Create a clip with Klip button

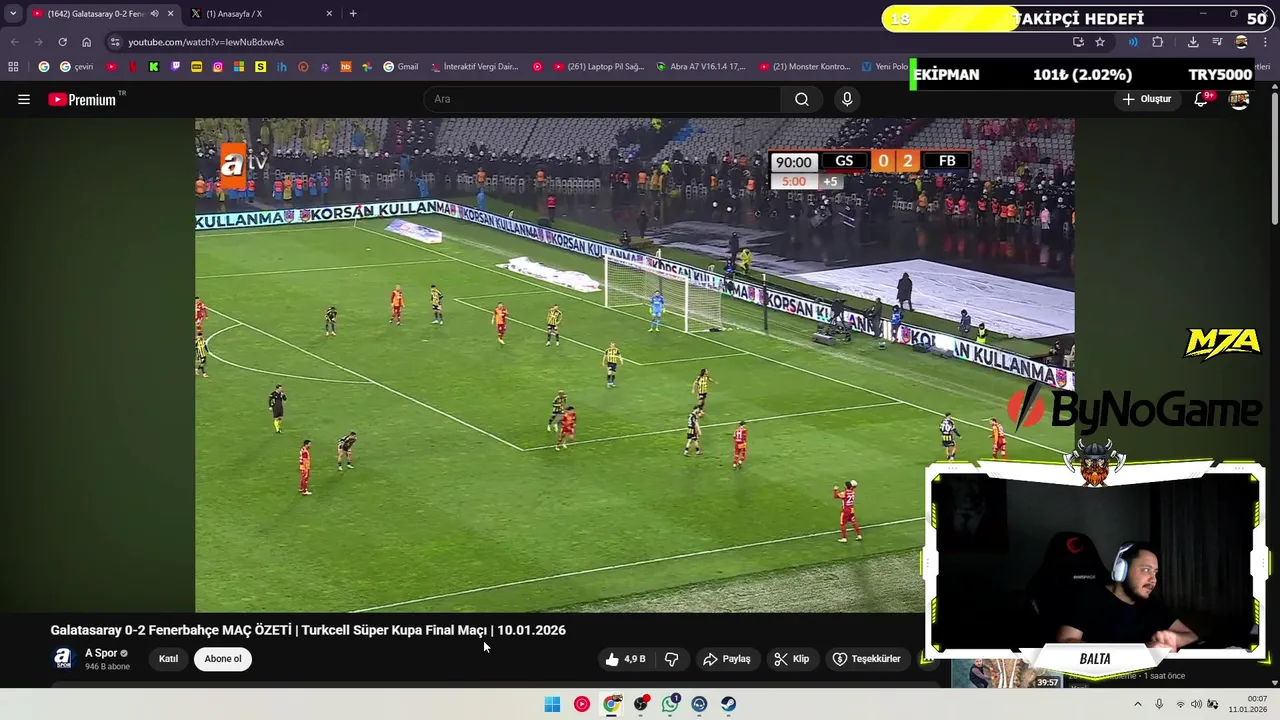click(791, 659)
